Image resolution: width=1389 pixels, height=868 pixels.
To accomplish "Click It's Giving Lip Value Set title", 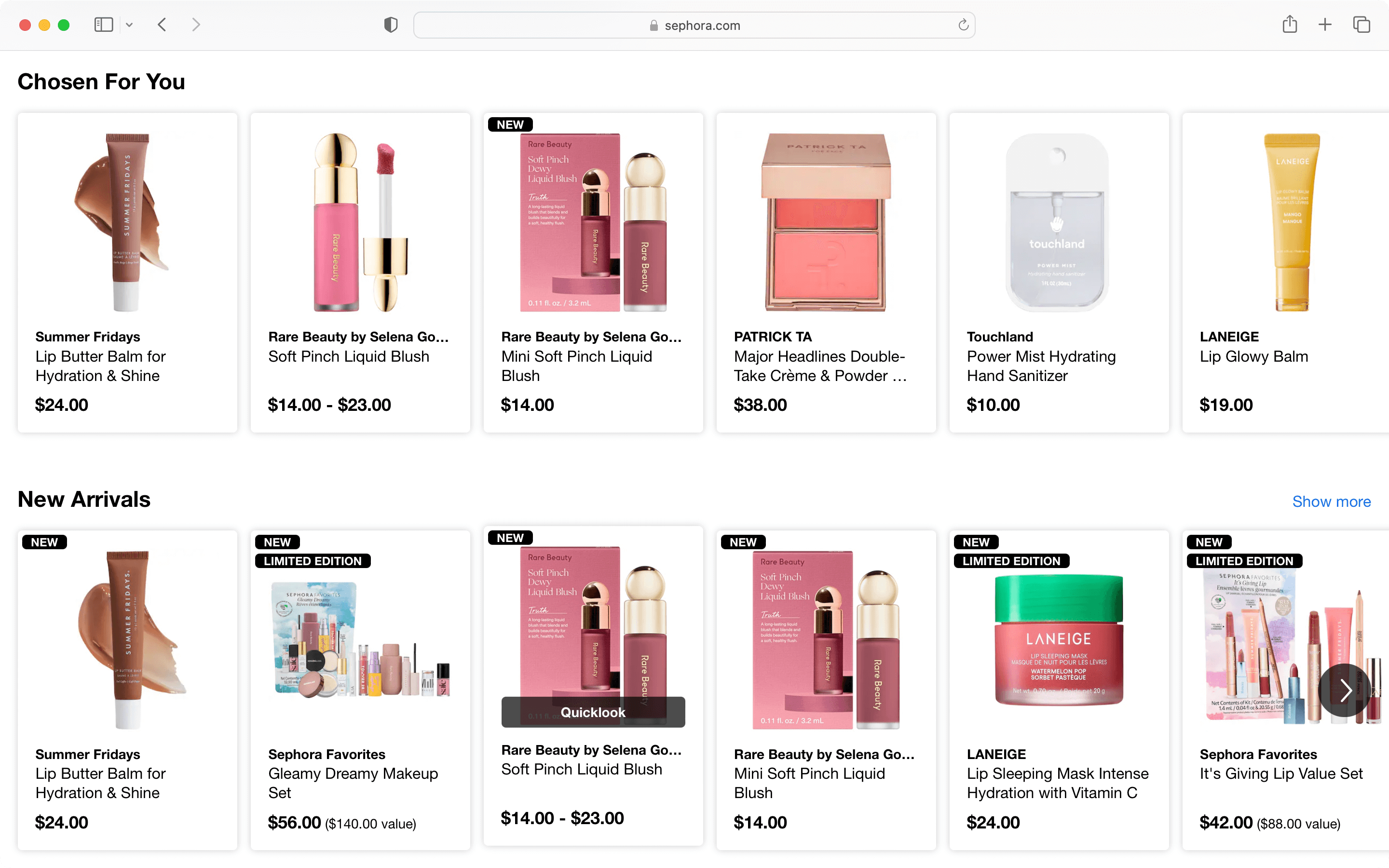I will [x=1280, y=774].
